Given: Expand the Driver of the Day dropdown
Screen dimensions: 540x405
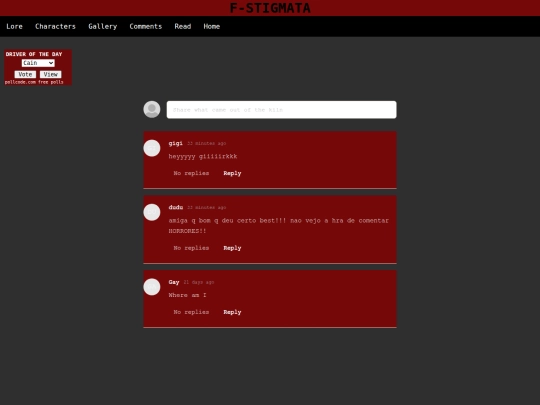Looking at the screenshot, I should (38, 63).
